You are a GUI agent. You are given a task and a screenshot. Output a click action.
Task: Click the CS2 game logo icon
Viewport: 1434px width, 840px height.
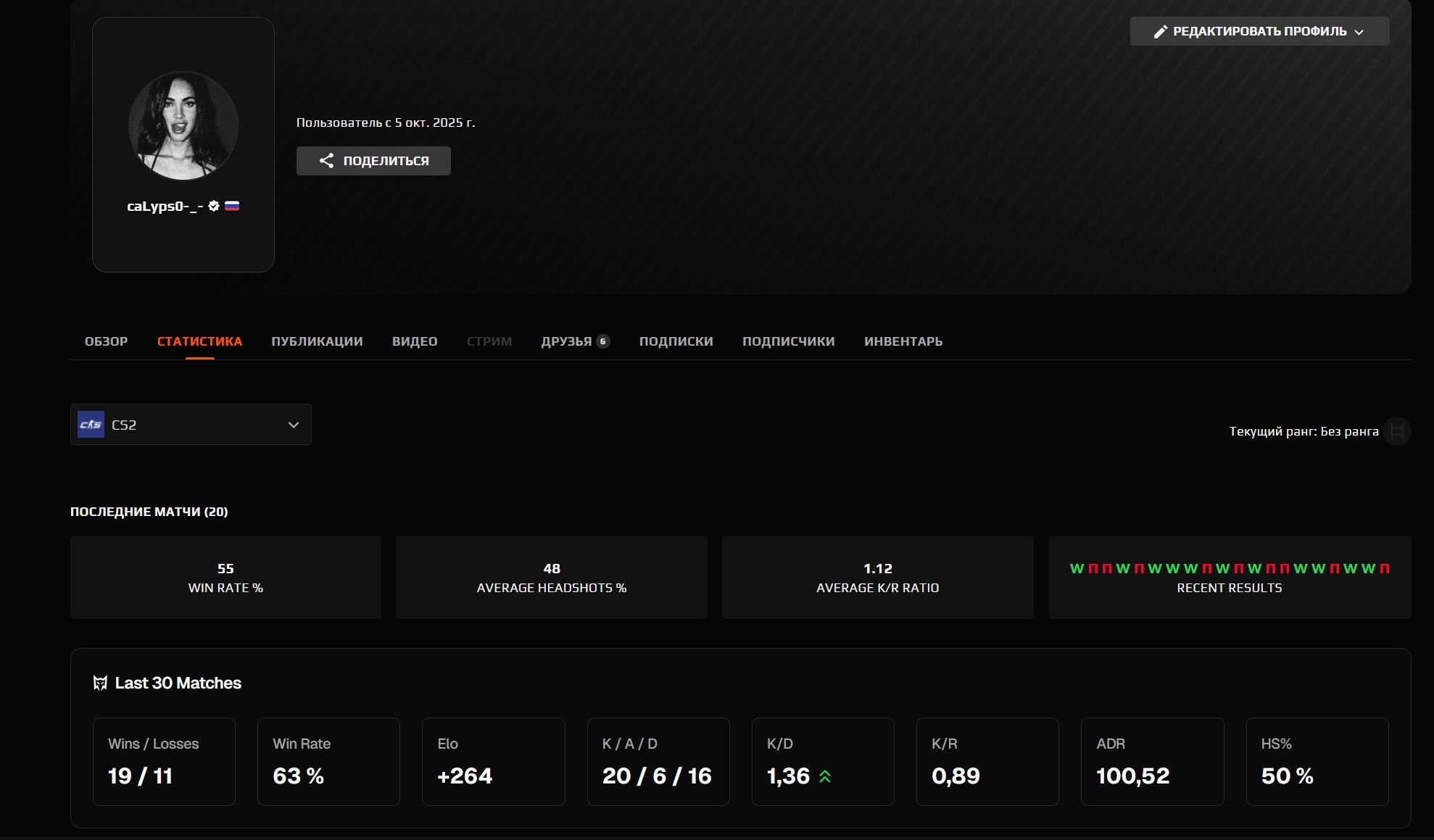coord(91,425)
